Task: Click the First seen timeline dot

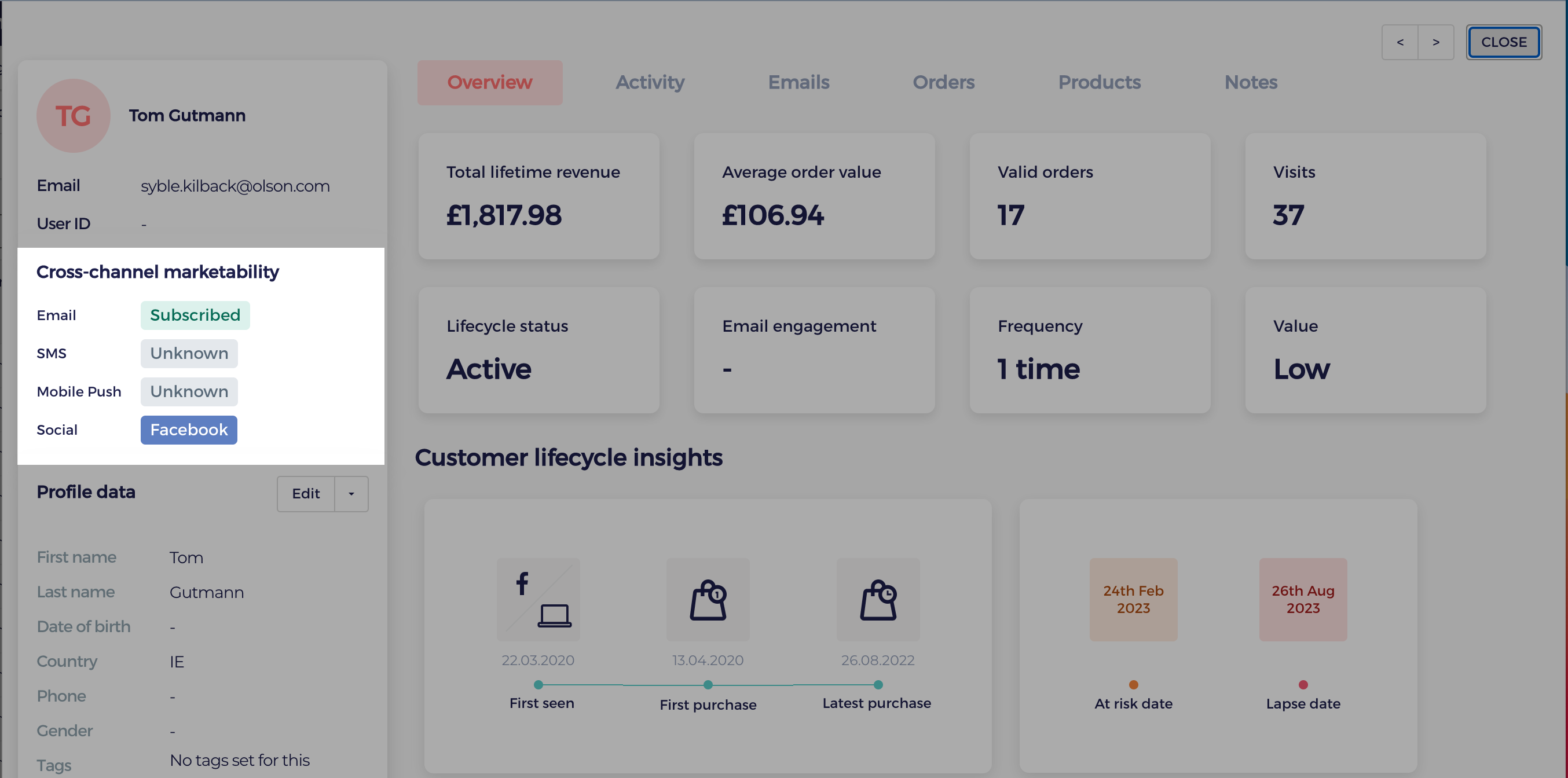Action: (x=538, y=685)
